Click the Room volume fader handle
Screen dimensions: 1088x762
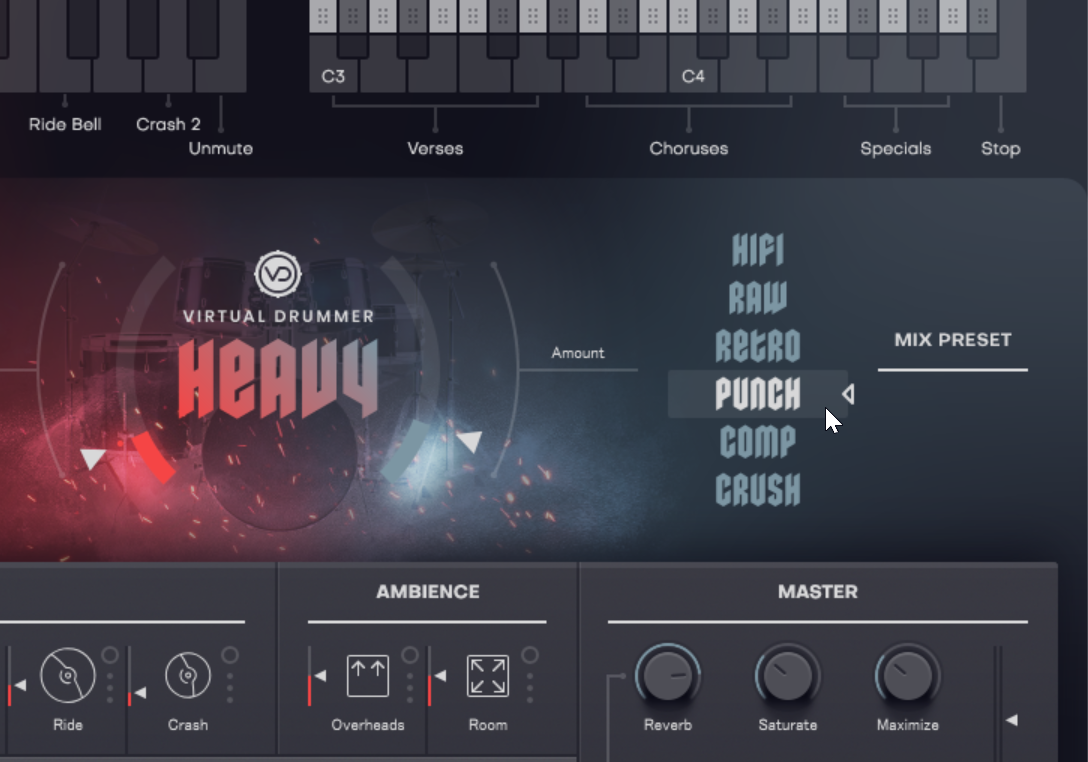(440, 675)
